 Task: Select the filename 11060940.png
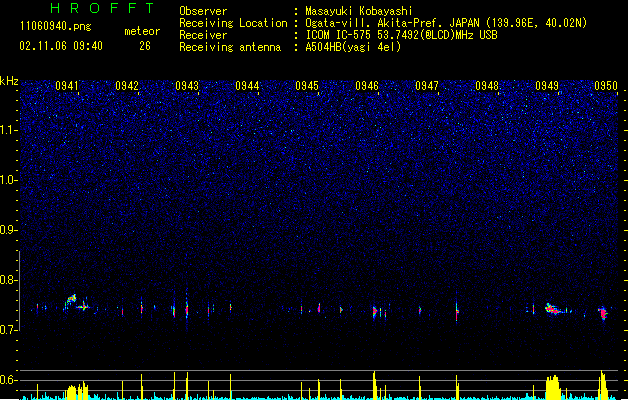click(56, 26)
